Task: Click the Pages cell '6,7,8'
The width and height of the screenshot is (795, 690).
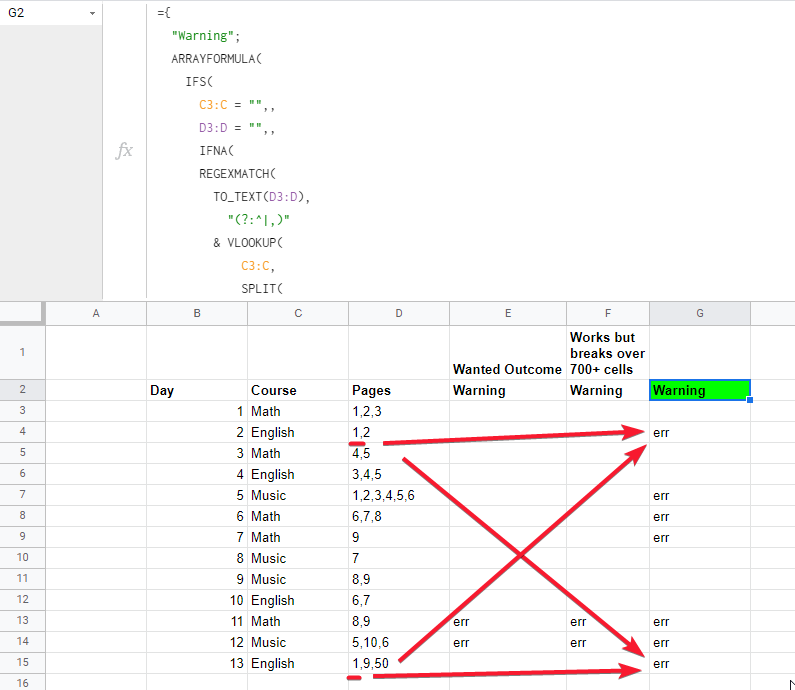Action: coord(399,516)
